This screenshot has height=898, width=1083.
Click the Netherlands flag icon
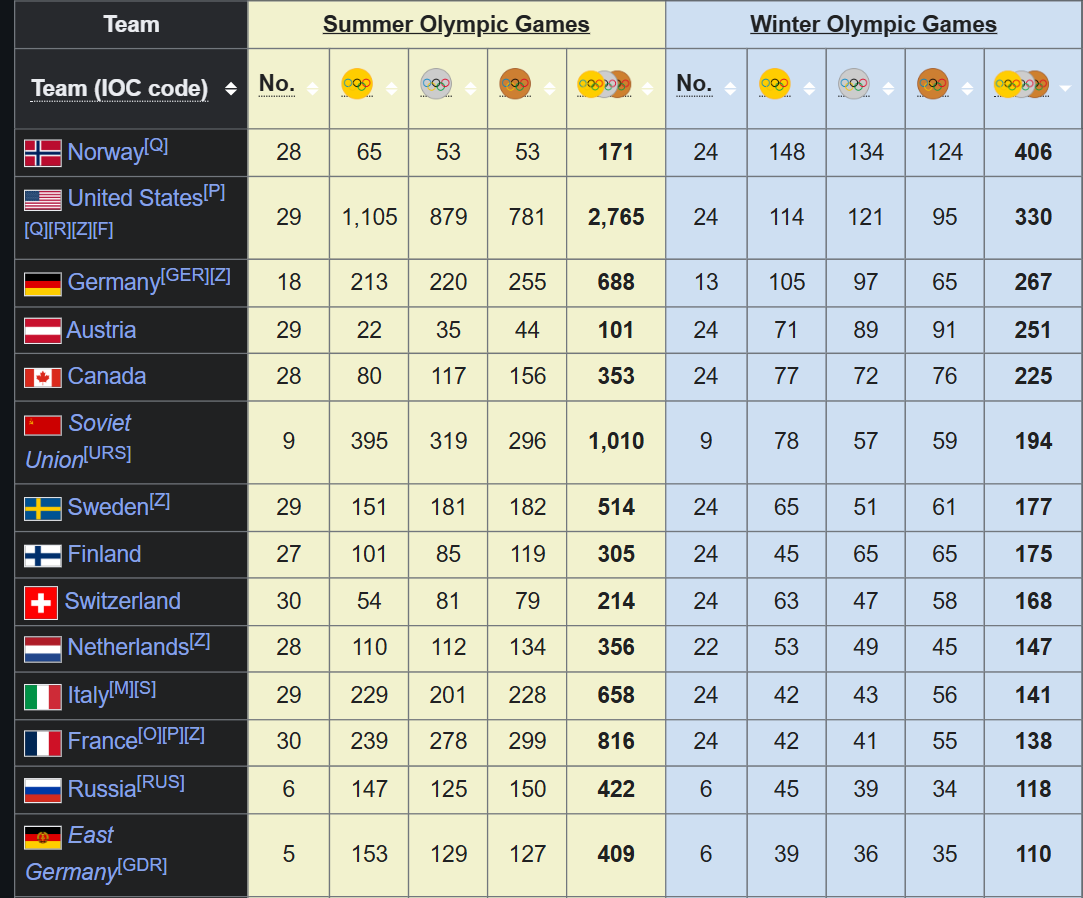(x=43, y=649)
